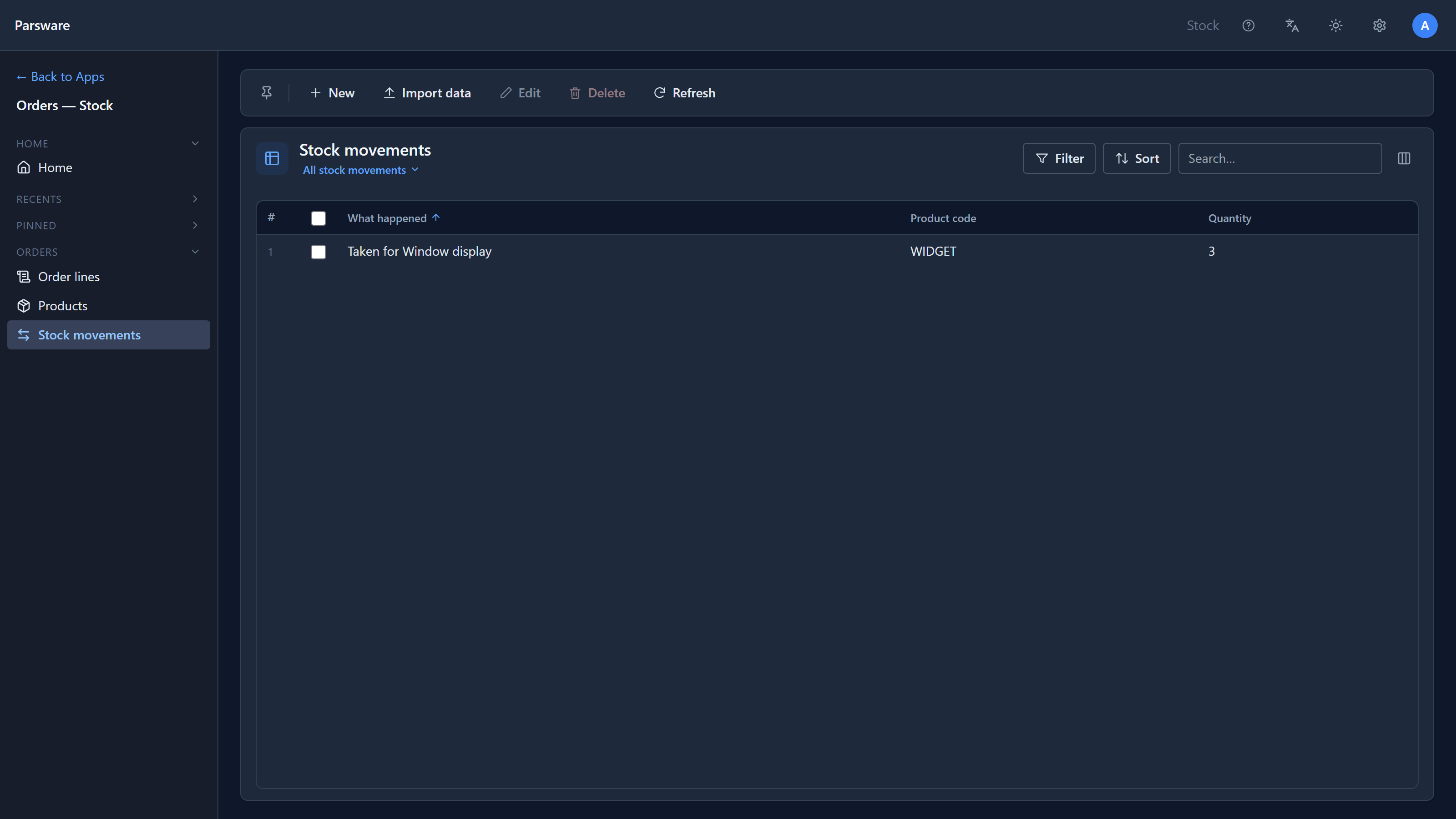This screenshot has height=819, width=1456.
Task: Click the pin toolbar icon
Action: click(x=267, y=93)
